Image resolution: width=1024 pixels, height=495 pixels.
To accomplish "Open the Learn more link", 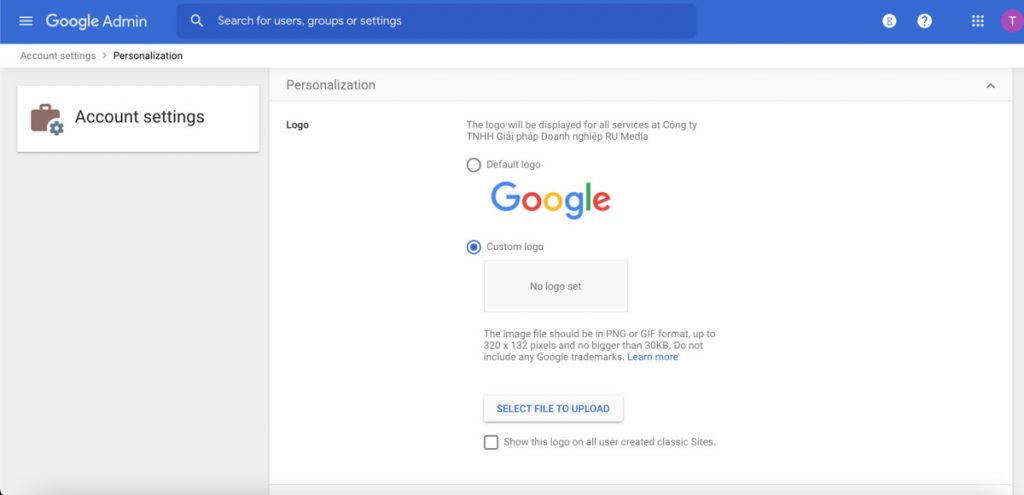I will point(652,357).
